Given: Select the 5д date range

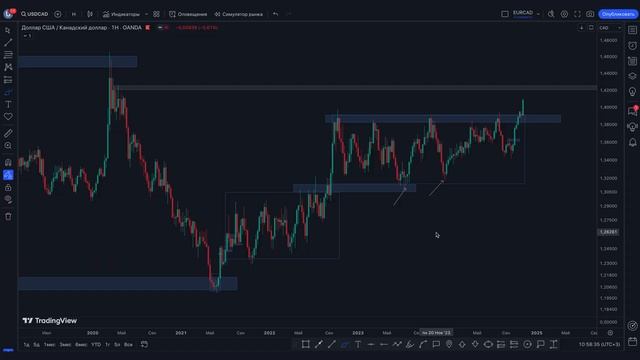Looking at the screenshot, I should pyautogui.click(x=36, y=344).
